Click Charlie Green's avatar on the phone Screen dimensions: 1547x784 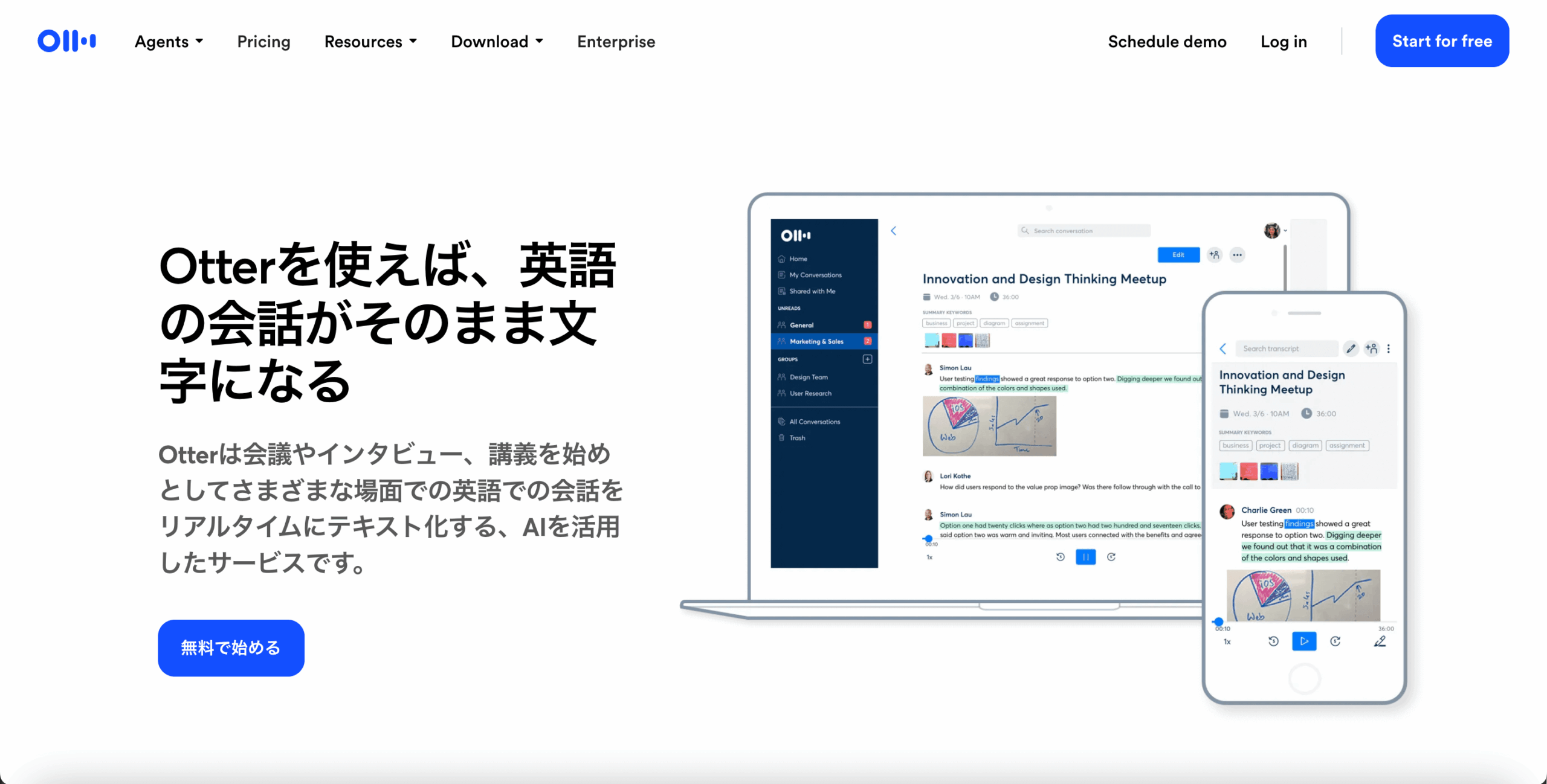[1227, 512]
